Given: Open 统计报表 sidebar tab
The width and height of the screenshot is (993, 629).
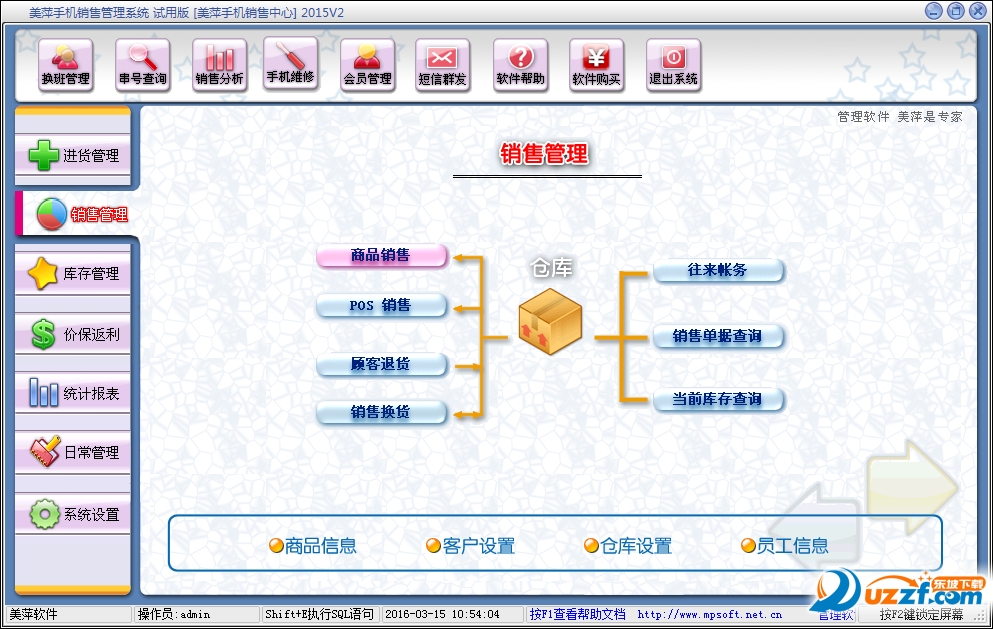Looking at the screenshot, I should coord(73,393).
